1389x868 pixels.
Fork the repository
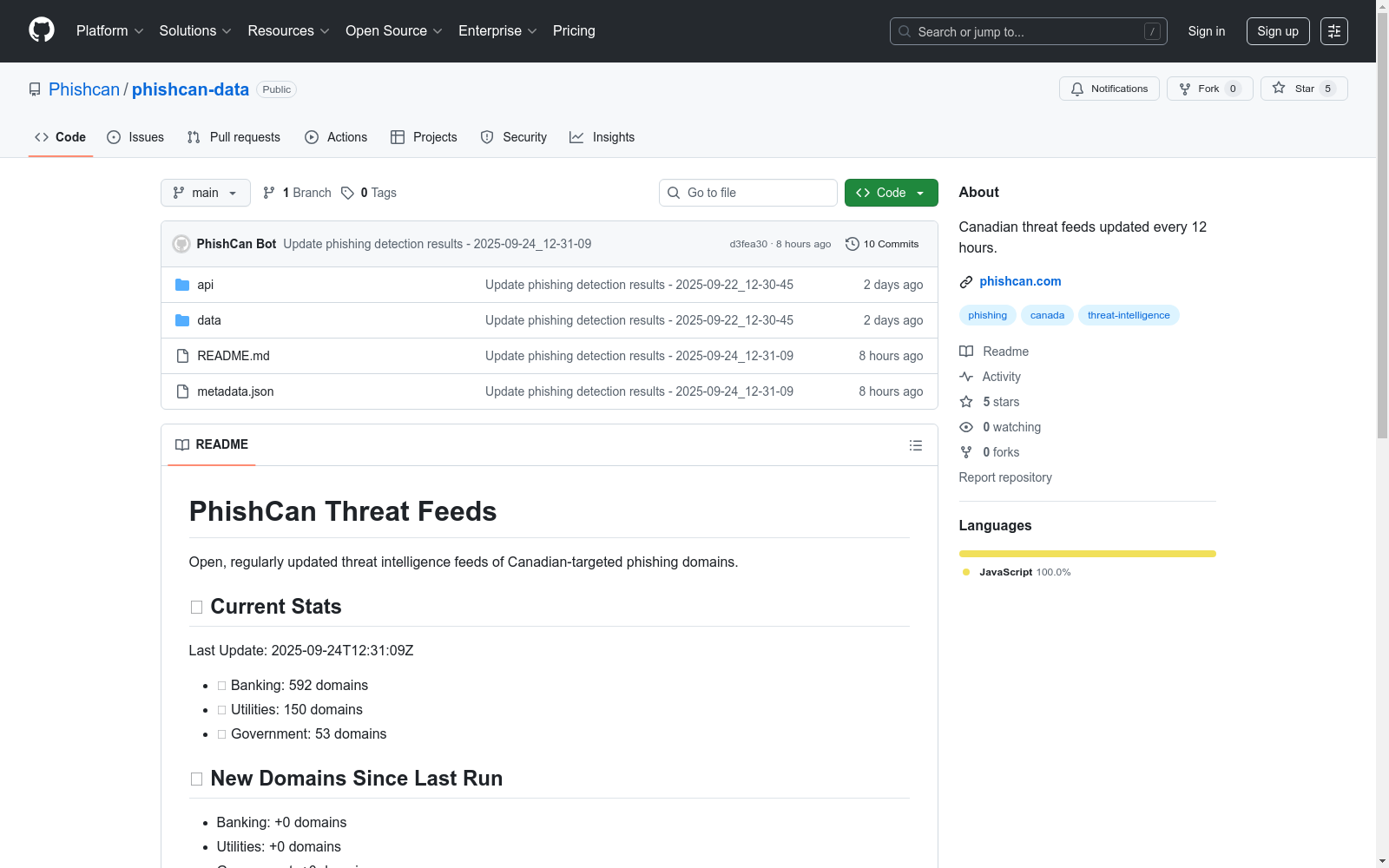point(1210,89)
